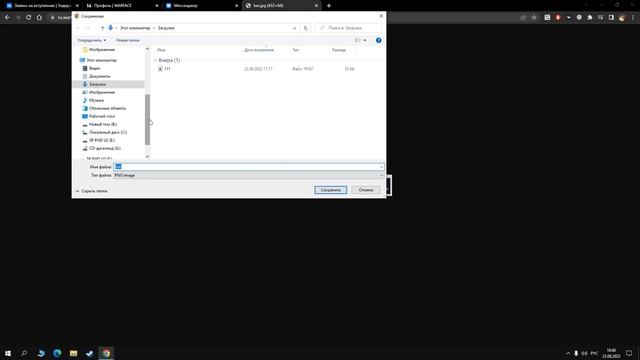The width and height of the screenshot is (640, 360).
Task: Click the Отмена button in the save dialog
Action: point(366,190)
